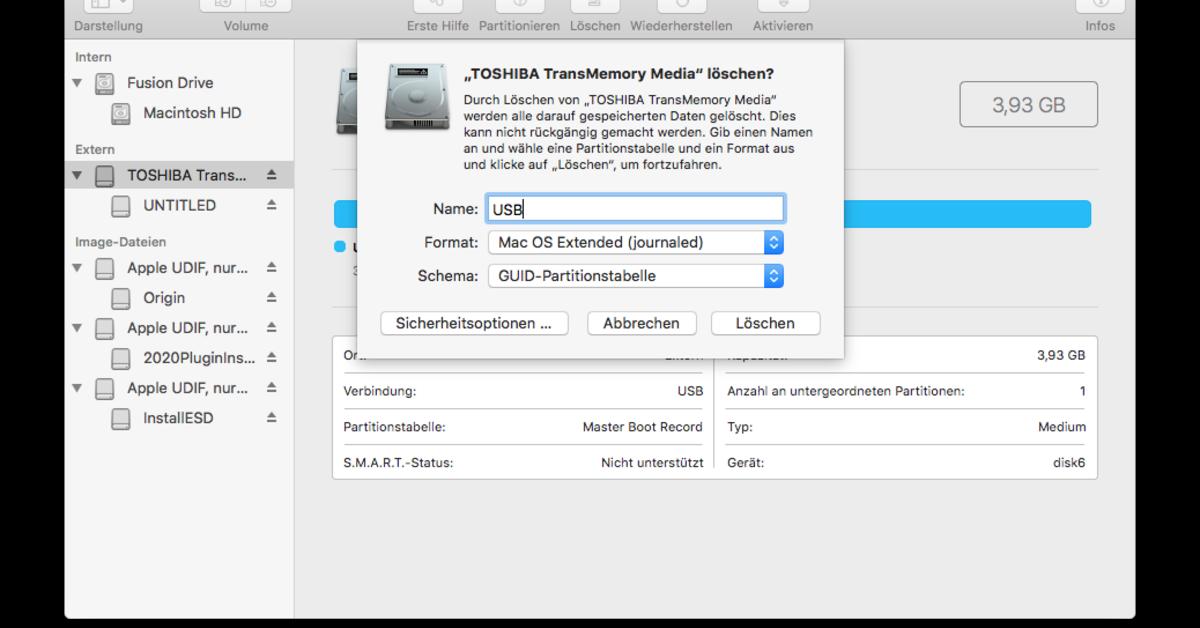Click the Macintosh HD volume icon
1200x628 pixels.
click(x=121, y=113)
